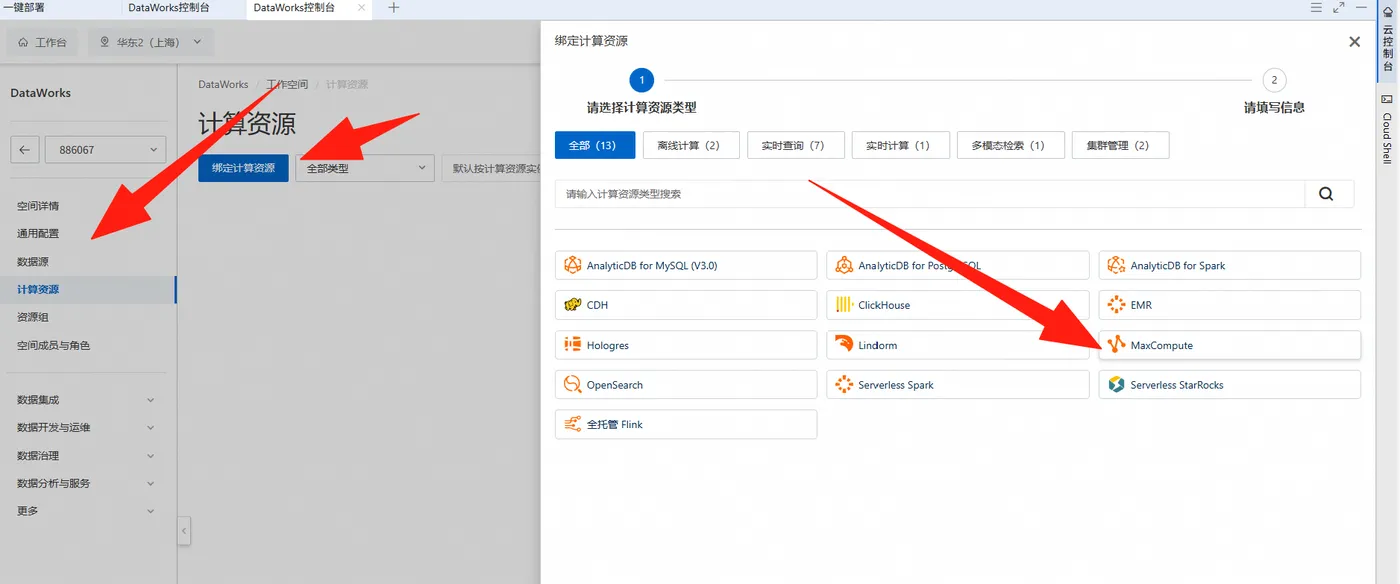
Task: Click the fullscreen expand icon in tab bar
Action: tap(1339, 8)
